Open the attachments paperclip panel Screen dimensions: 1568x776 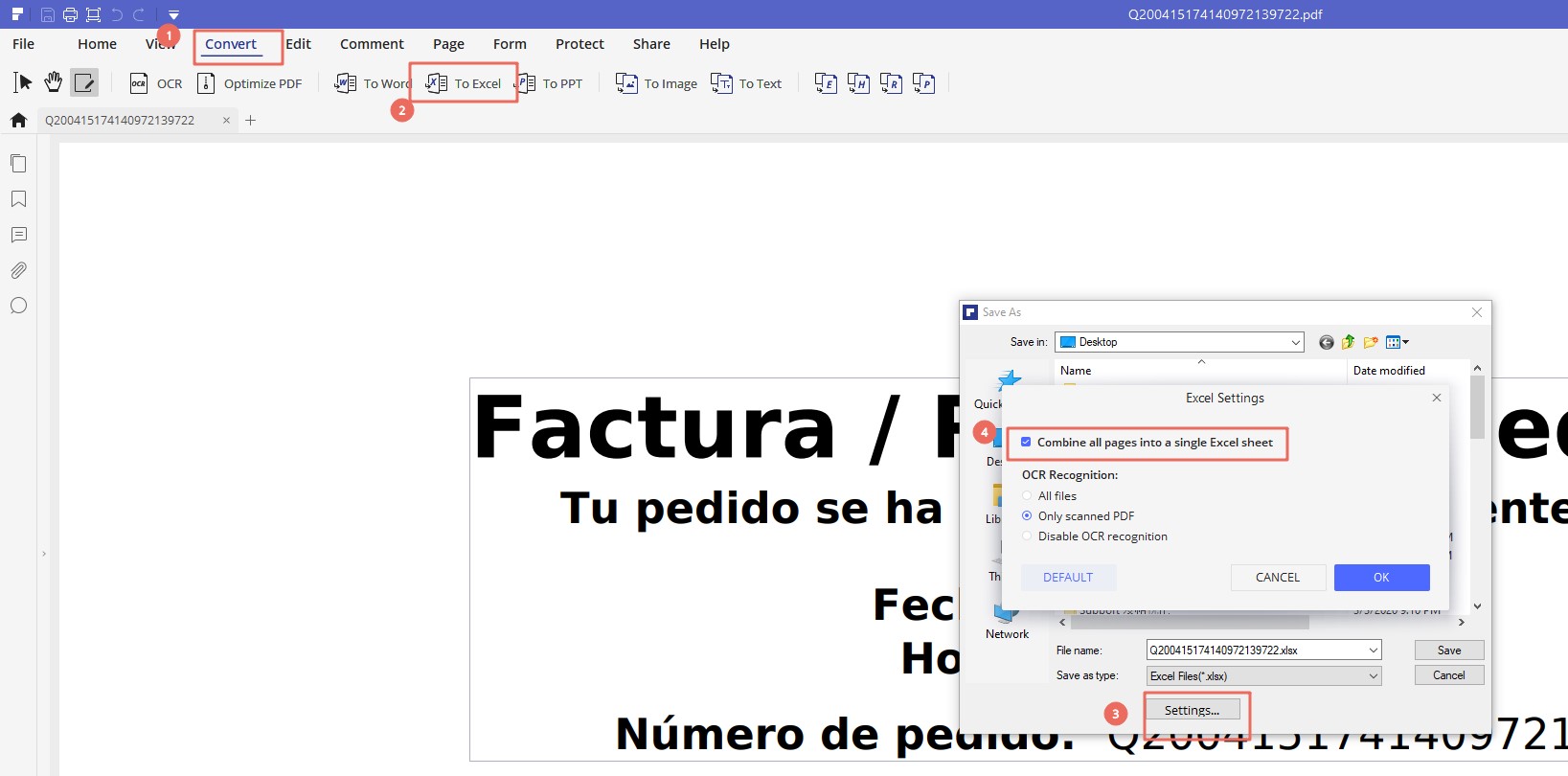click(18, 270)
